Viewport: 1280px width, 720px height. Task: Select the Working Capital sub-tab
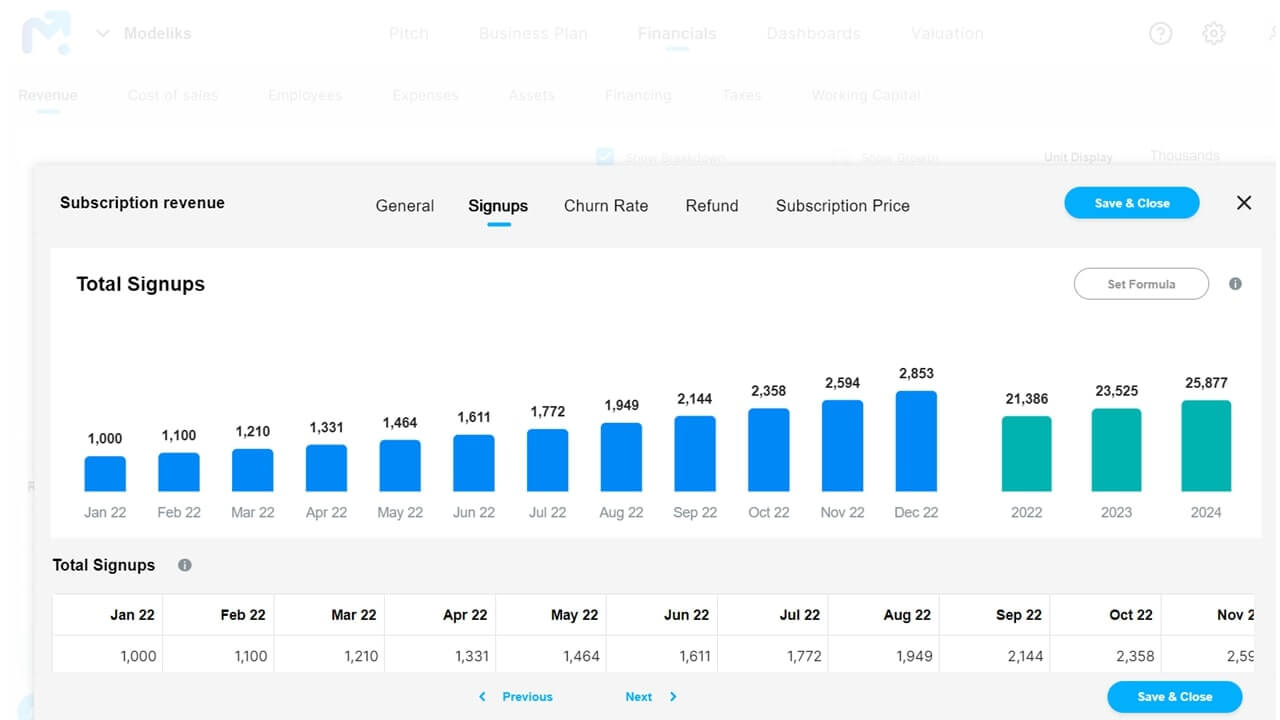[x=866, y=95]
